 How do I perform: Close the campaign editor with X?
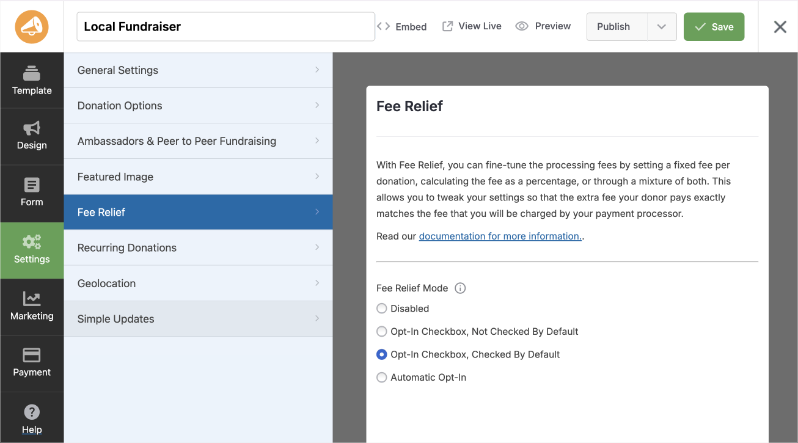(780, 26)
